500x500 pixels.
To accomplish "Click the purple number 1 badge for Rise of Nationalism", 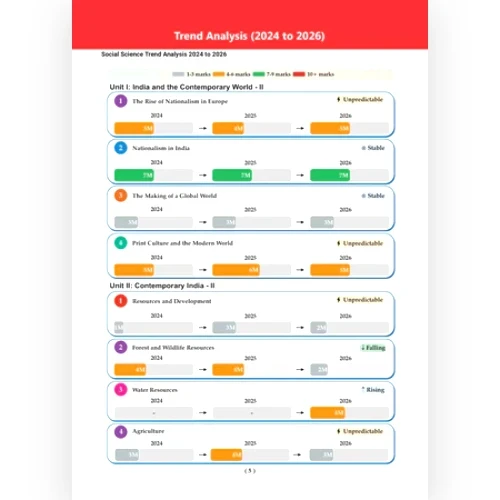I will tap(121, 101).
